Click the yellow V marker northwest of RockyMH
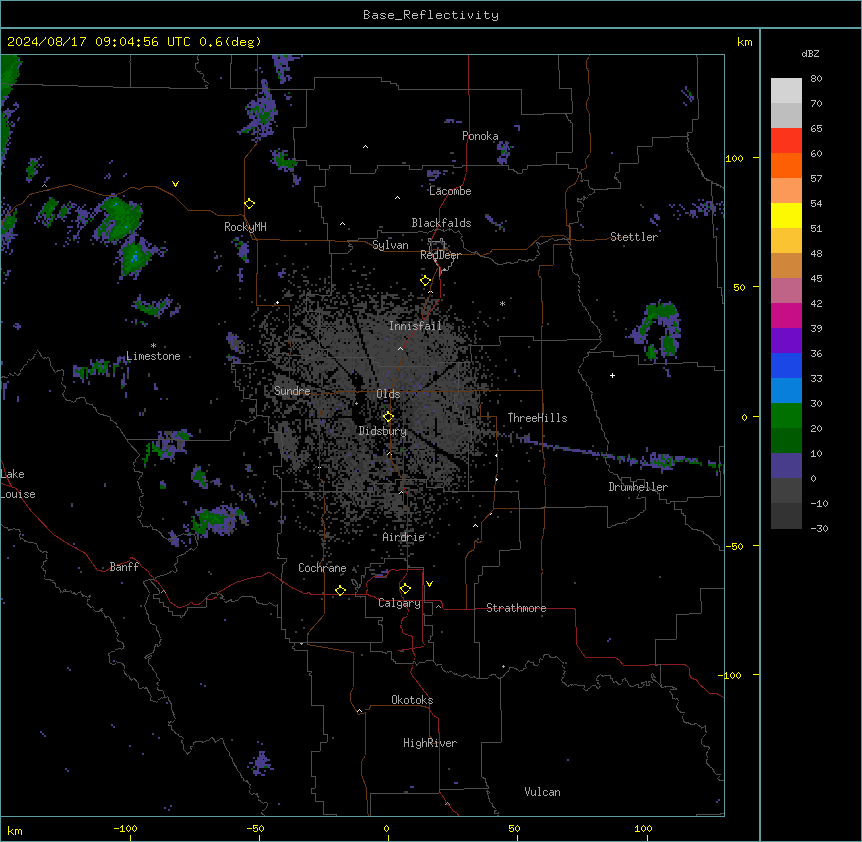The width and height of the screenshot is (862, 842). [x=175, y=184]
